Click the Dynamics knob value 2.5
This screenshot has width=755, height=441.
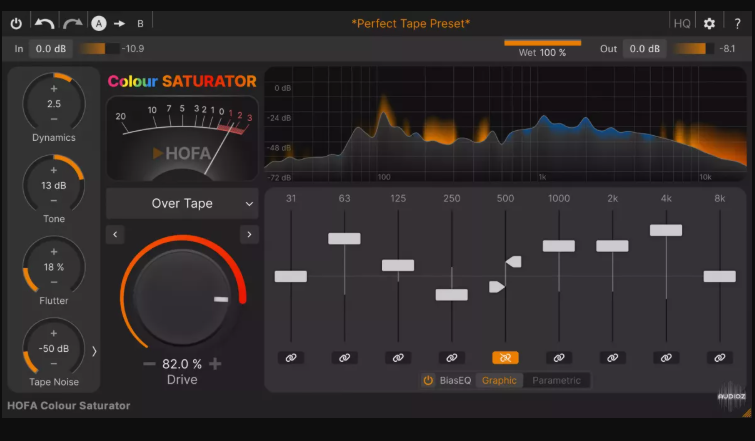pyautogui.click(x=54, y=104)
